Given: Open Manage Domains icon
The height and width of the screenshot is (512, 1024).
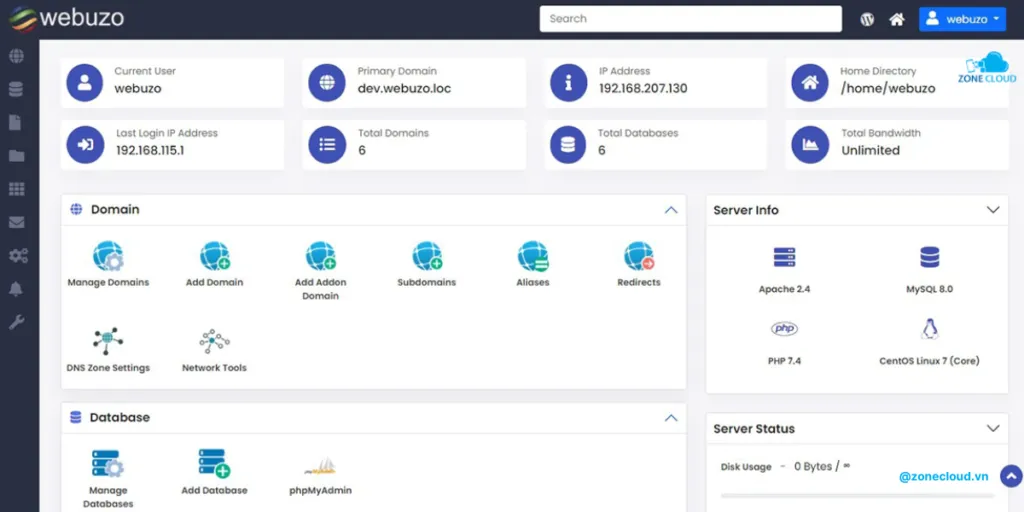Looking at the screenshot, I should [x=108, y=256].
